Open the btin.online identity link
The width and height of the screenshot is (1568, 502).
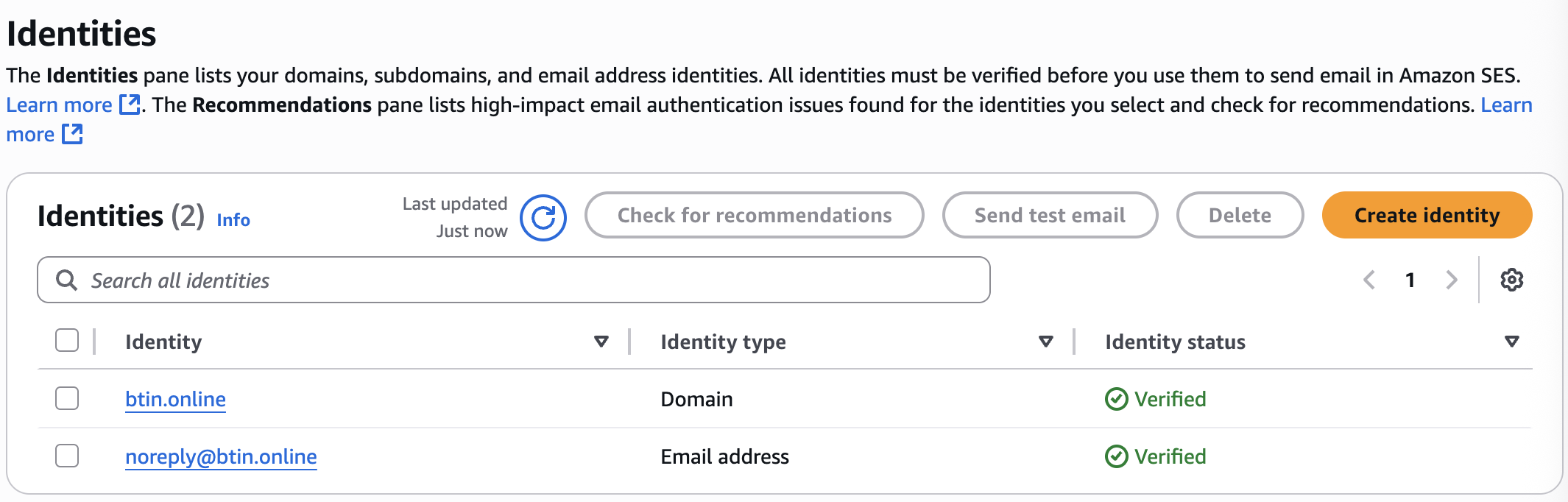click(x=175, y=399)
